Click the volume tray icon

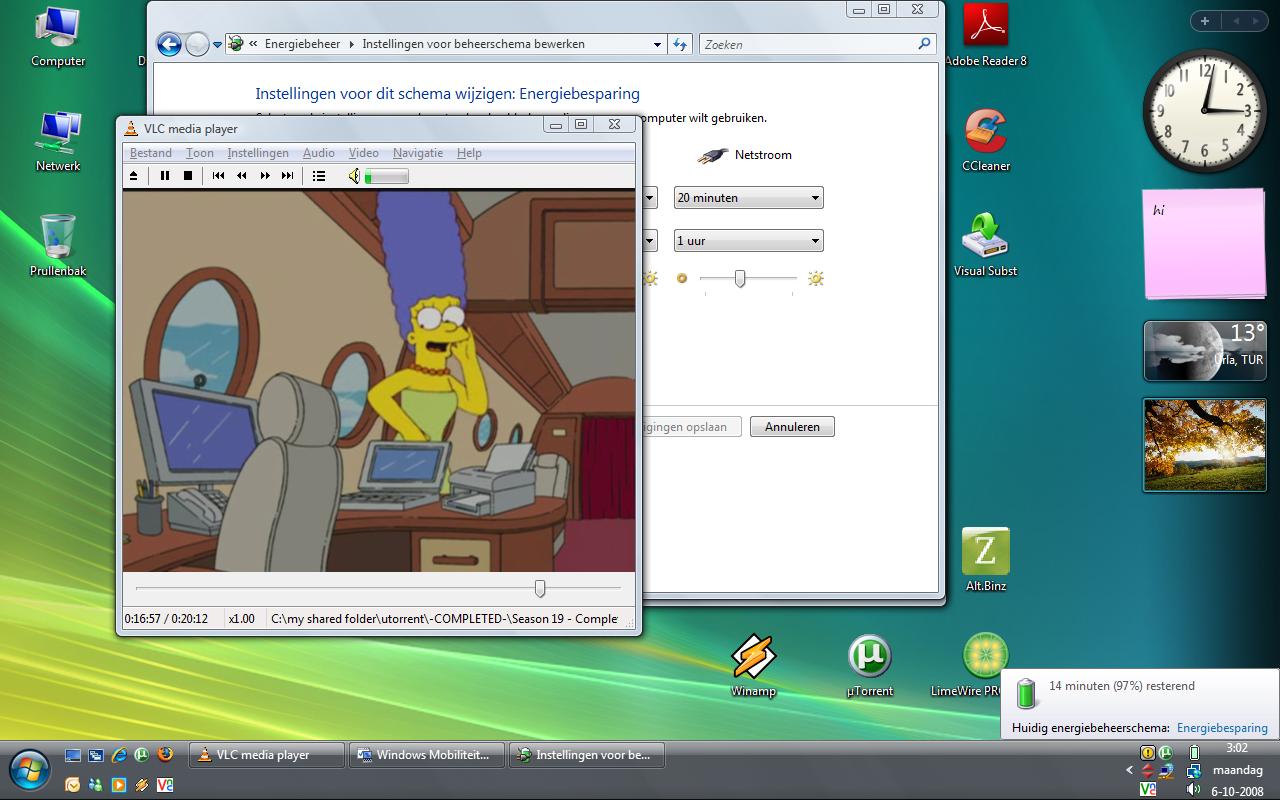[1194, 790]
